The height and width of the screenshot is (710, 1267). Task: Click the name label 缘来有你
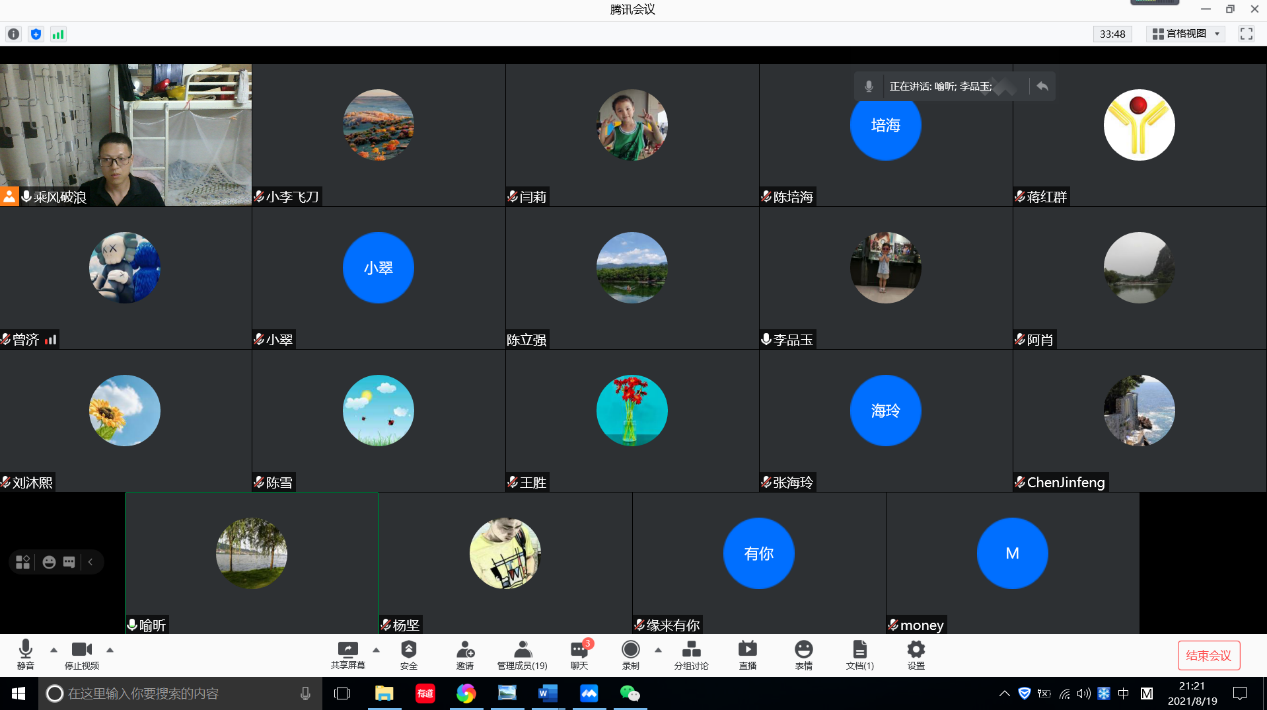[673, 625]
